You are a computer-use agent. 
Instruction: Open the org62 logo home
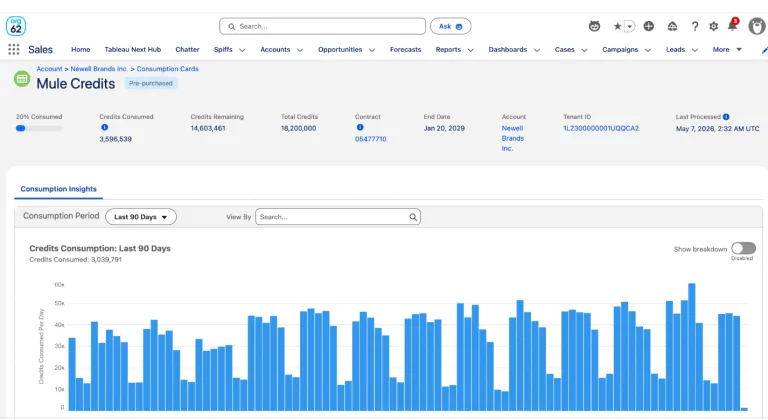point(16,26)
